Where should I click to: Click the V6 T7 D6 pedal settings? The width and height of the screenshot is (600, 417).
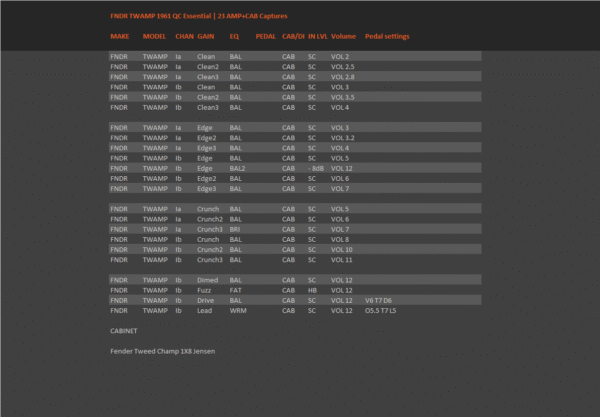379,300
